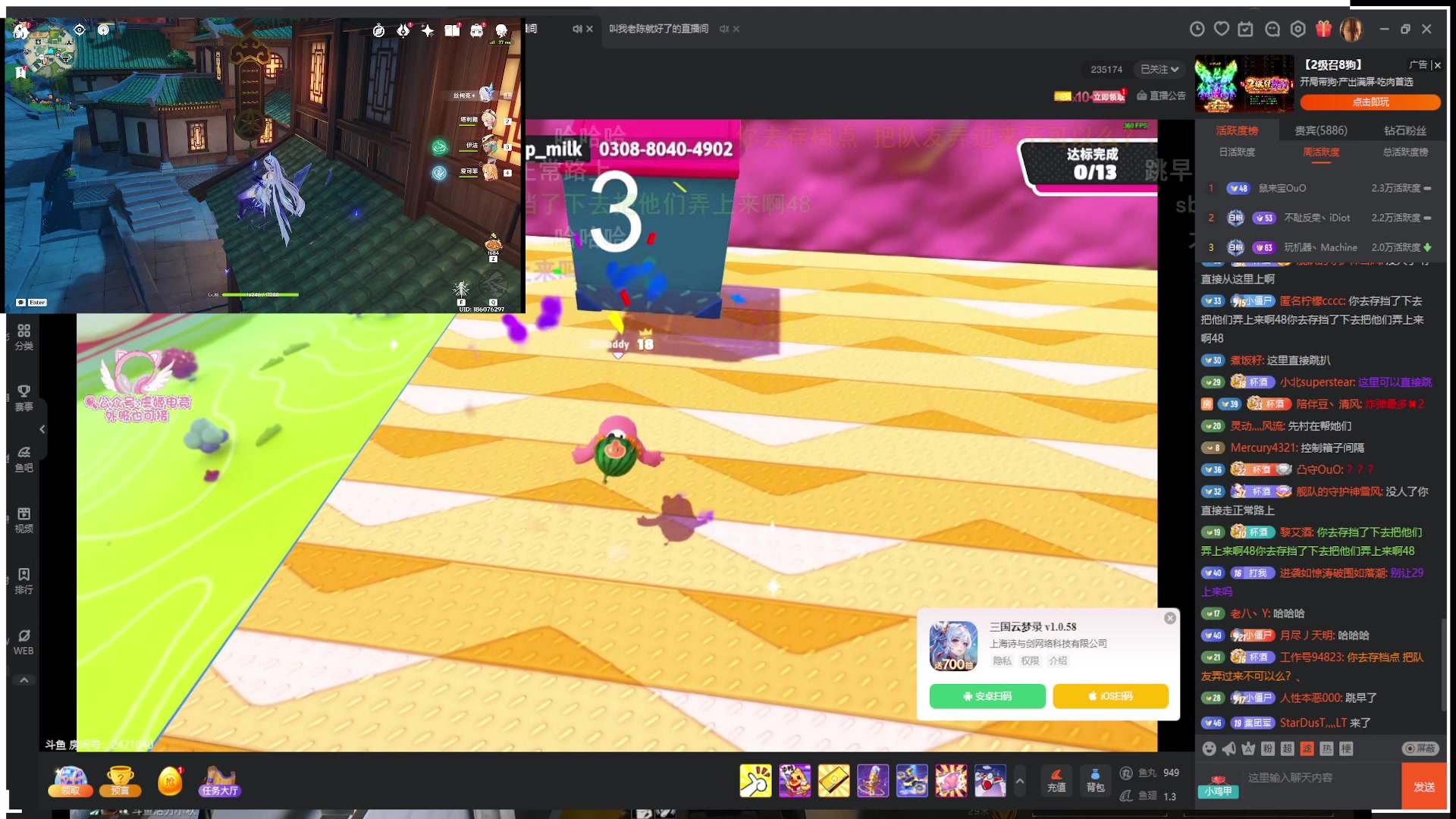Viewport: 1456px width, 819px height.
Task: Toggle mute on the first stream tab
Action: pos(577,29)
